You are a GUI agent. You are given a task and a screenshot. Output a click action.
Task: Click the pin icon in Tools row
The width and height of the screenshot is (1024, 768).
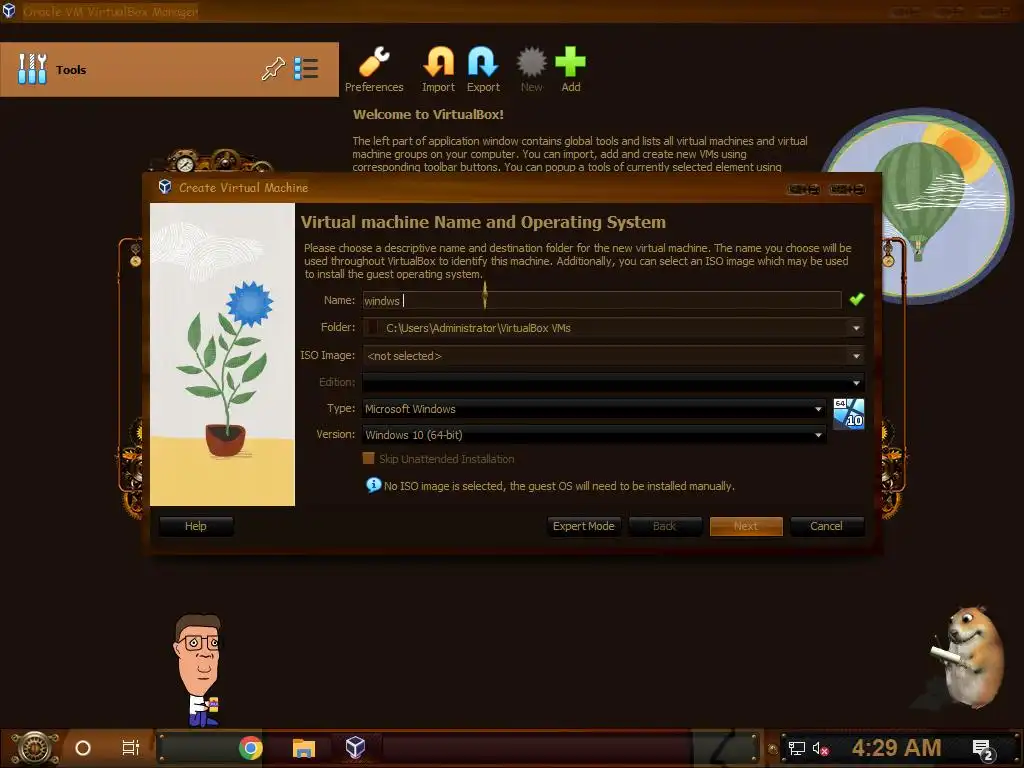pos(273,69)
